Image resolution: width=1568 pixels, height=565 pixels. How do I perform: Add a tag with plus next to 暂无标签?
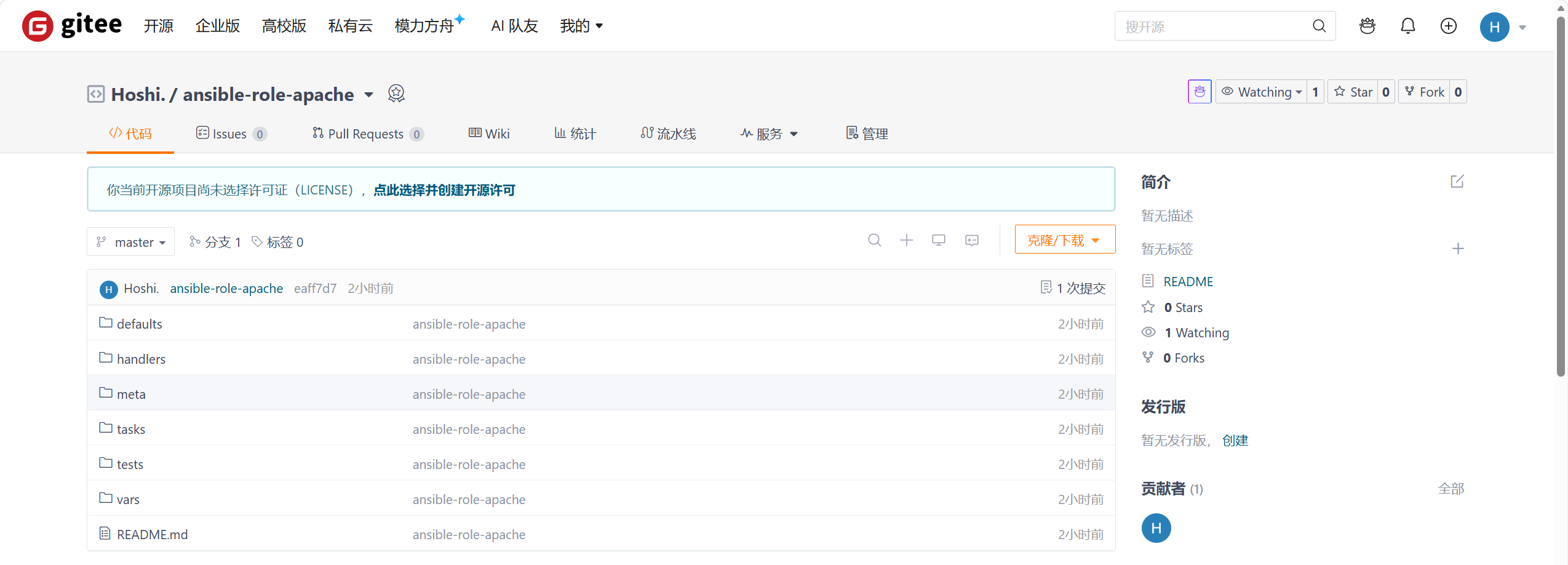tap(1457, 249)
